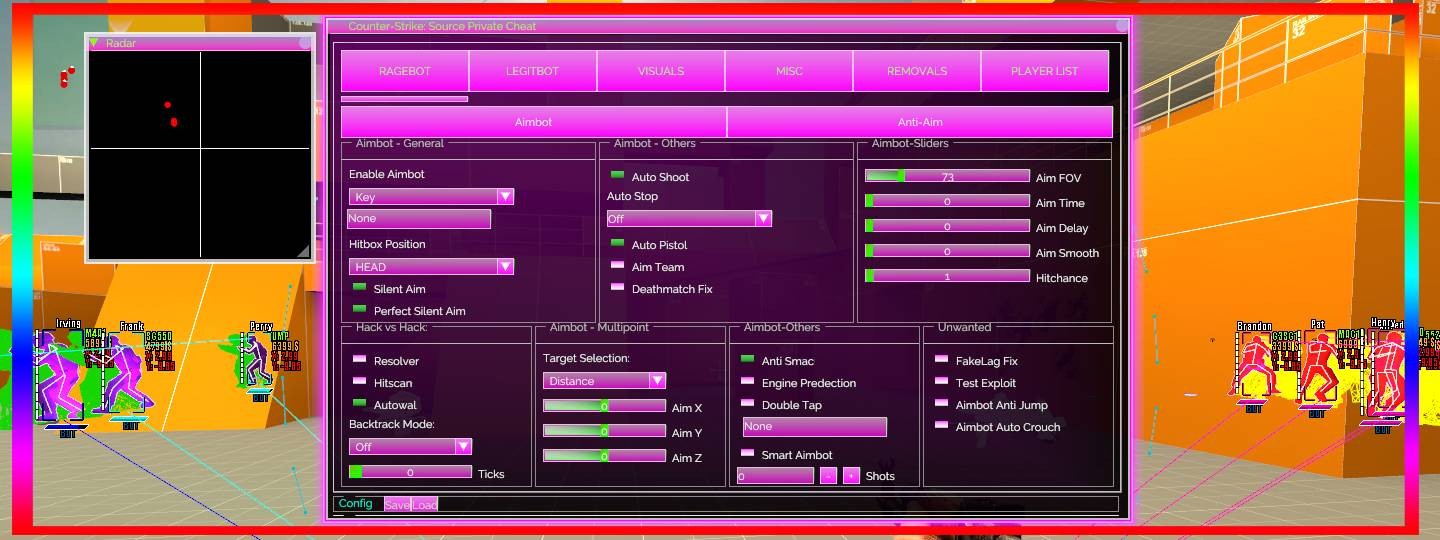This screenshot has height=540, width=1440.
Task: Click the 'Backtrack Mode:' label
Action: (392, 424)
